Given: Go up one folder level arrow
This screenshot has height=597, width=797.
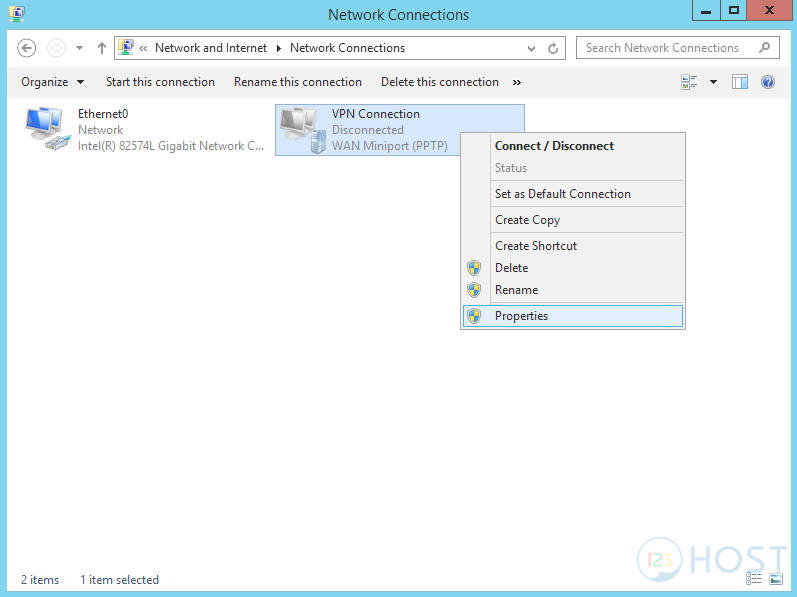Looking at the screenshot, I should pyautogui.click(x=102, y=48).
